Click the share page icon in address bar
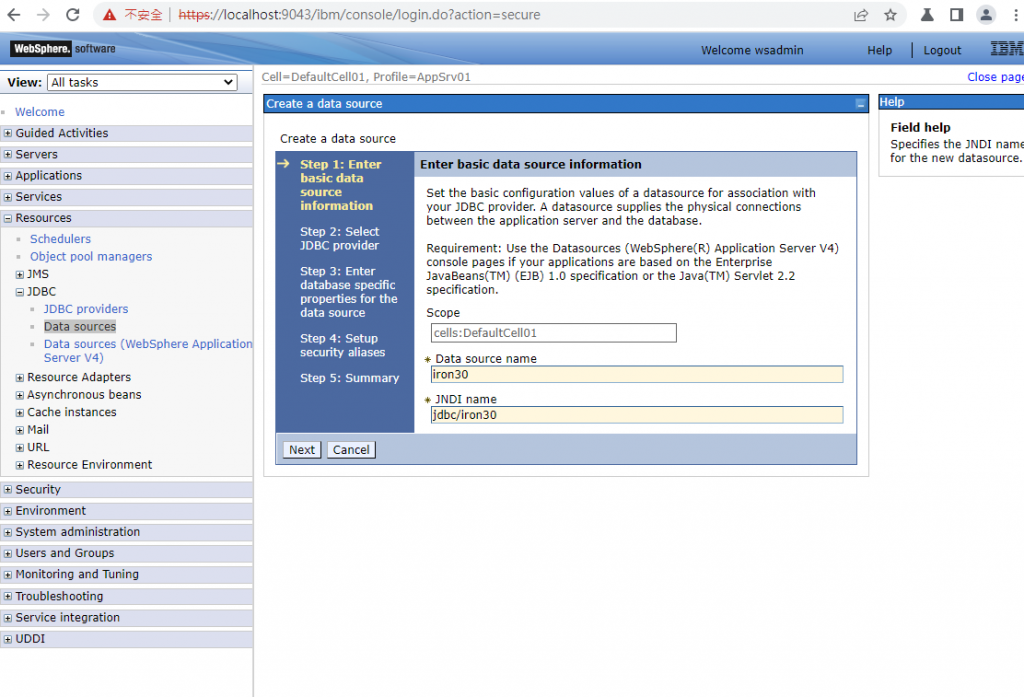The width and height of the screenshot is (1024, 697). [x=861, y=14]
